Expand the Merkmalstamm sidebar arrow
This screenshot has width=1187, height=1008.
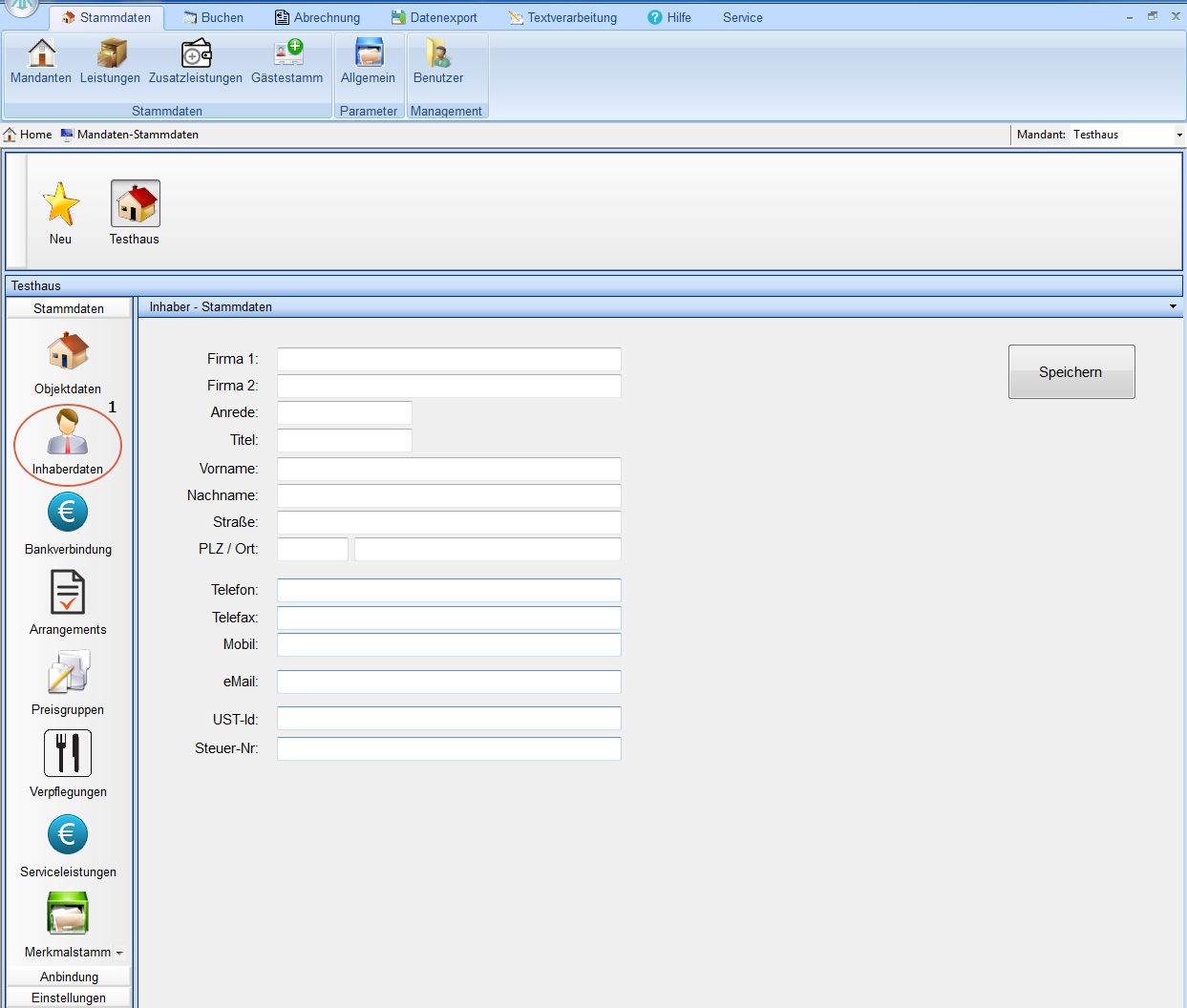[119, 953]
